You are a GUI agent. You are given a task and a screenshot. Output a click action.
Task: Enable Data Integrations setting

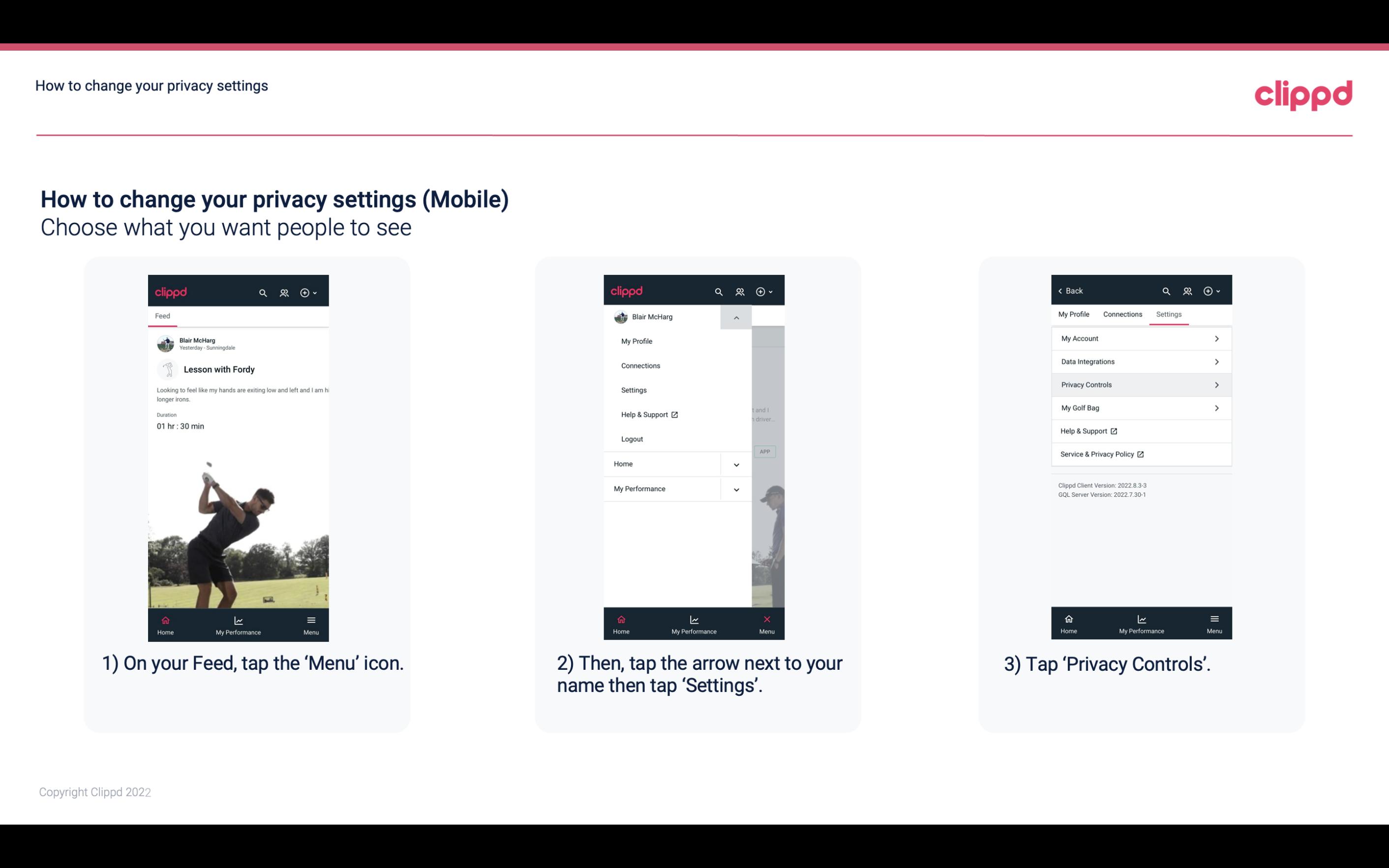point(1140,361)
